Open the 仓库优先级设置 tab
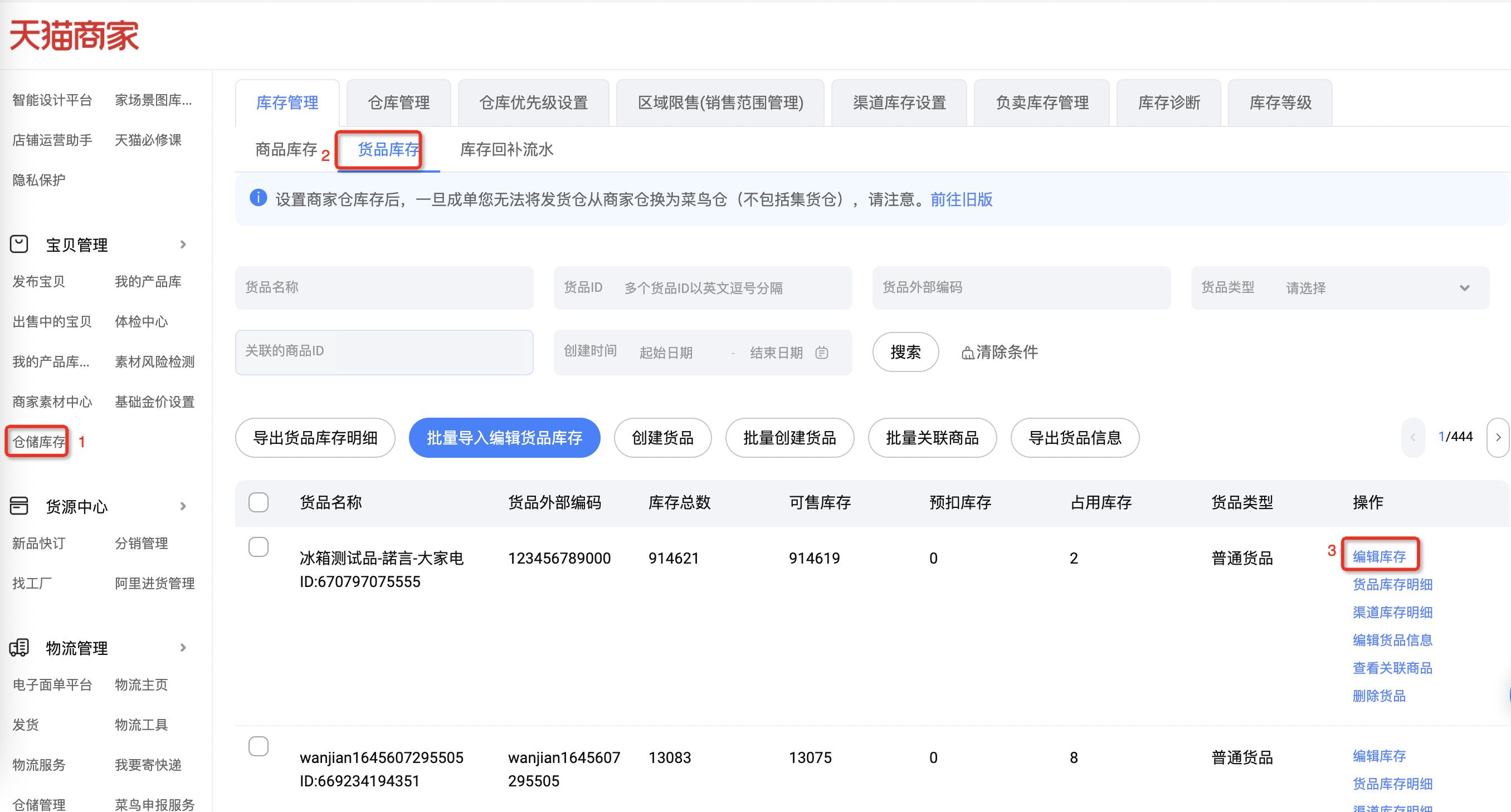Viewport: 1511px width, 812px height. 534,102
